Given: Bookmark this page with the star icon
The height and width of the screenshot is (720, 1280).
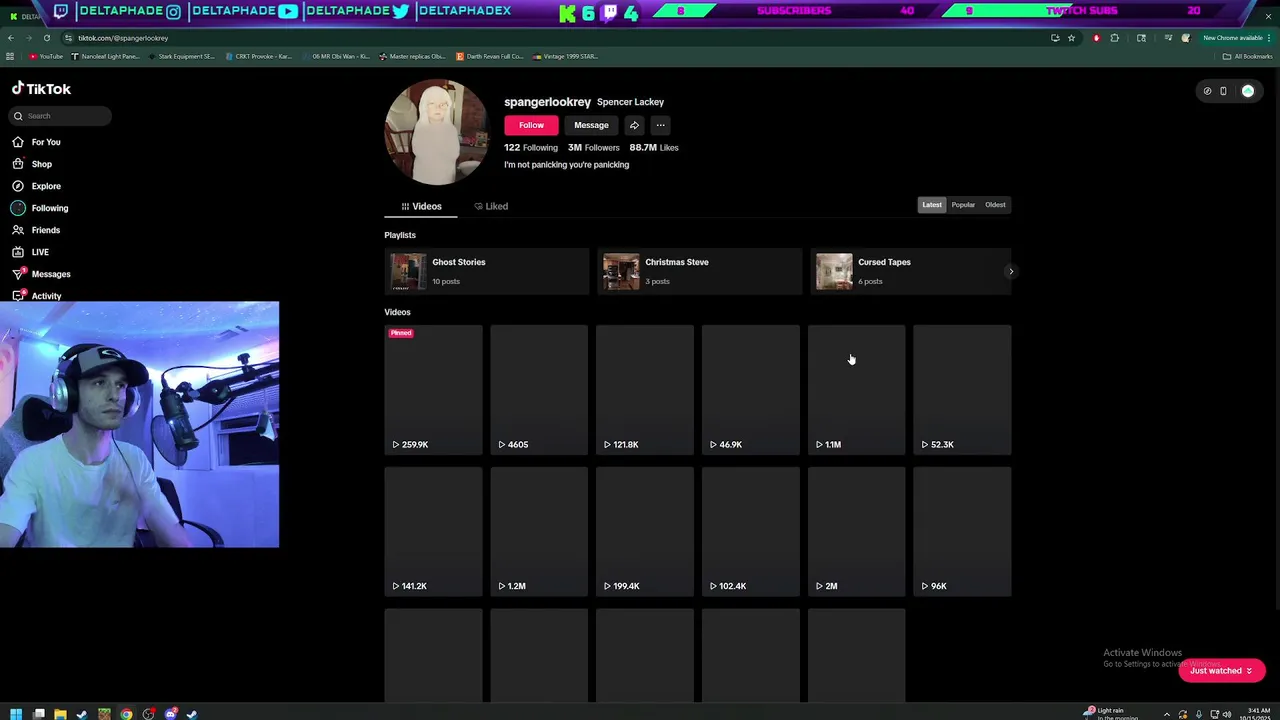Looking at the screenshot, I should click(x=1071, y=38).
